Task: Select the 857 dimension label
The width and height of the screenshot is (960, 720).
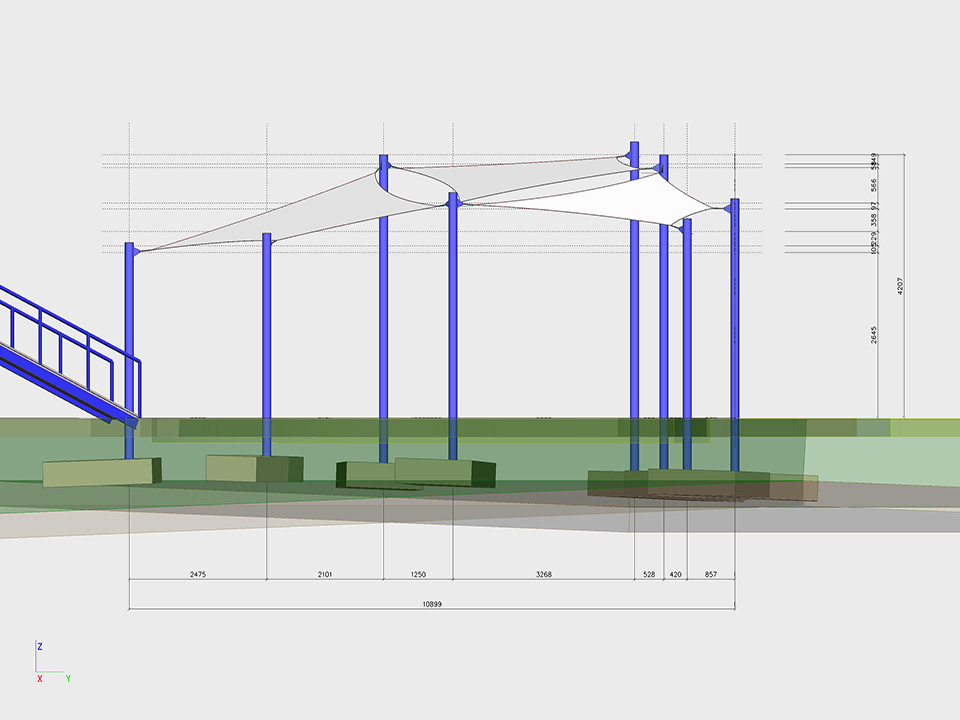Action: coord(711,575)
